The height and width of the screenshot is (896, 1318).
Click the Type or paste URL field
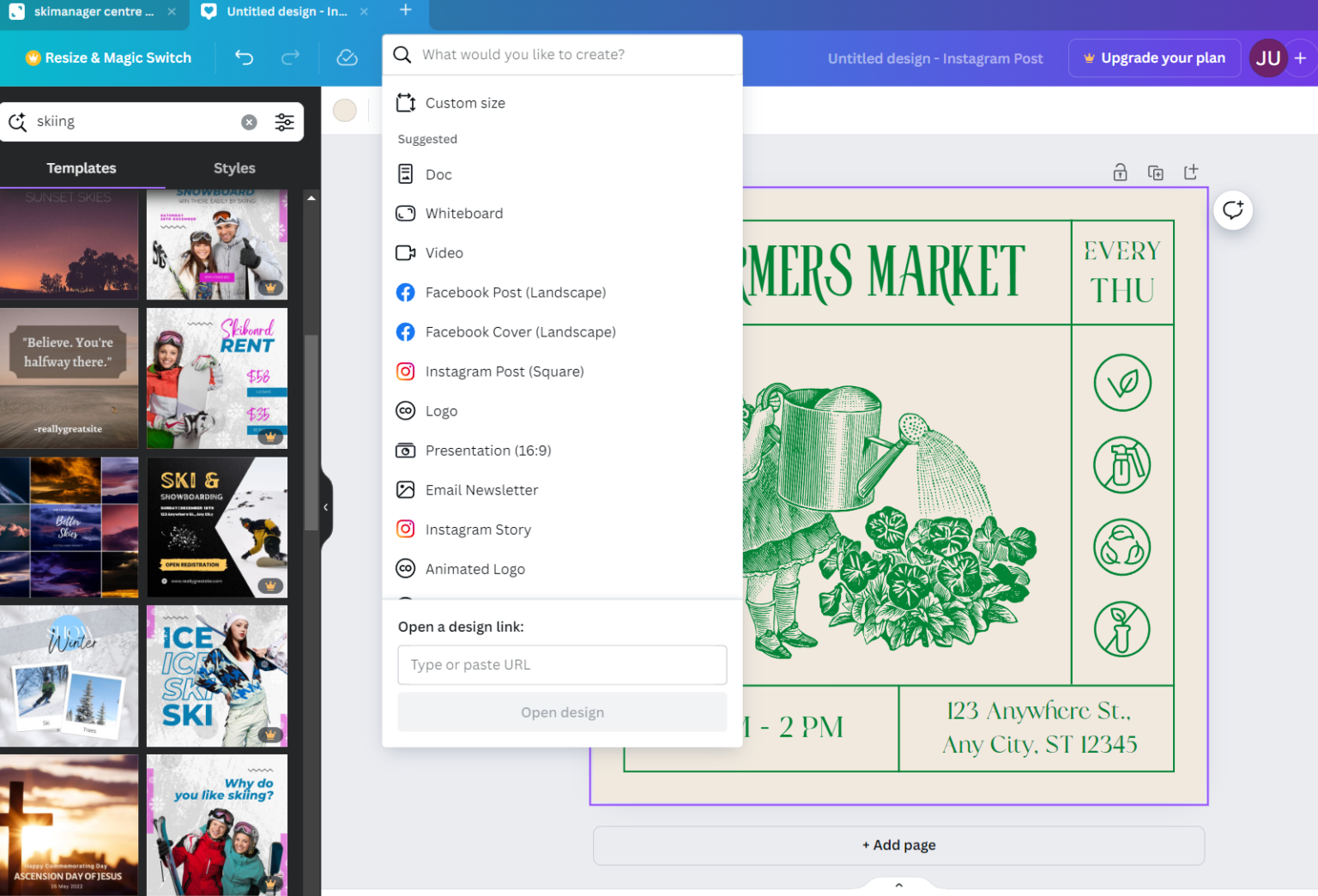[x=562, y=665]
